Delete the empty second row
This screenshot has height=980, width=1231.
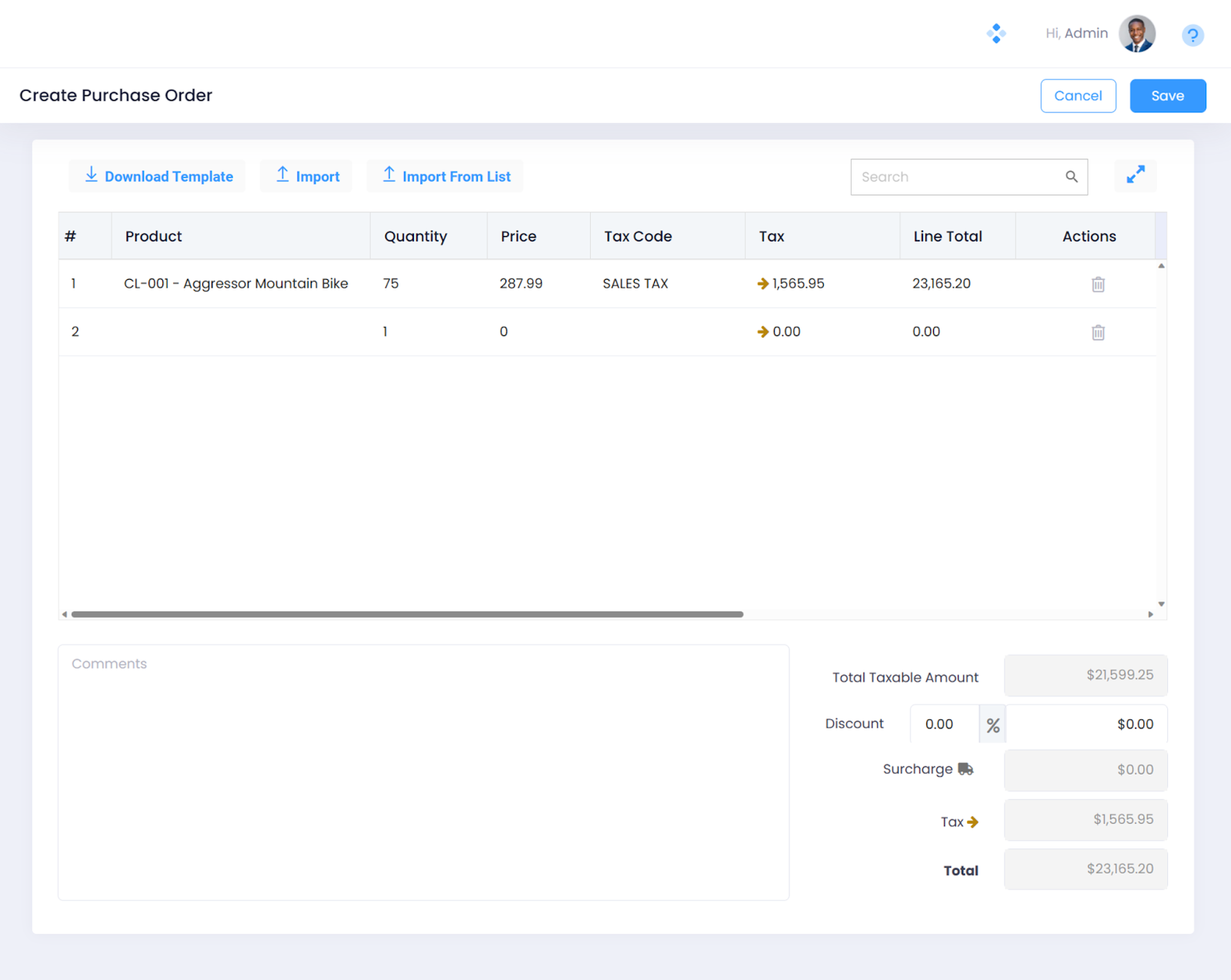tap(1098, 332)
